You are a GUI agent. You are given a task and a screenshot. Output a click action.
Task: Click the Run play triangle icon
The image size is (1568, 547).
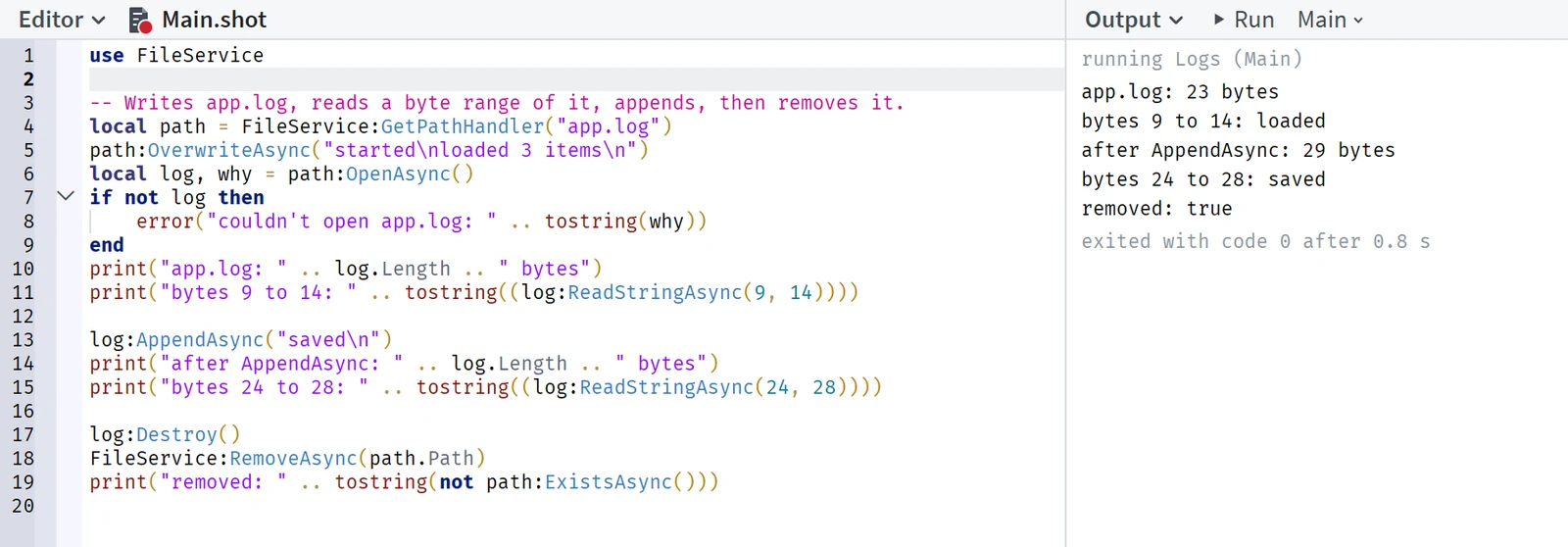1219,20
